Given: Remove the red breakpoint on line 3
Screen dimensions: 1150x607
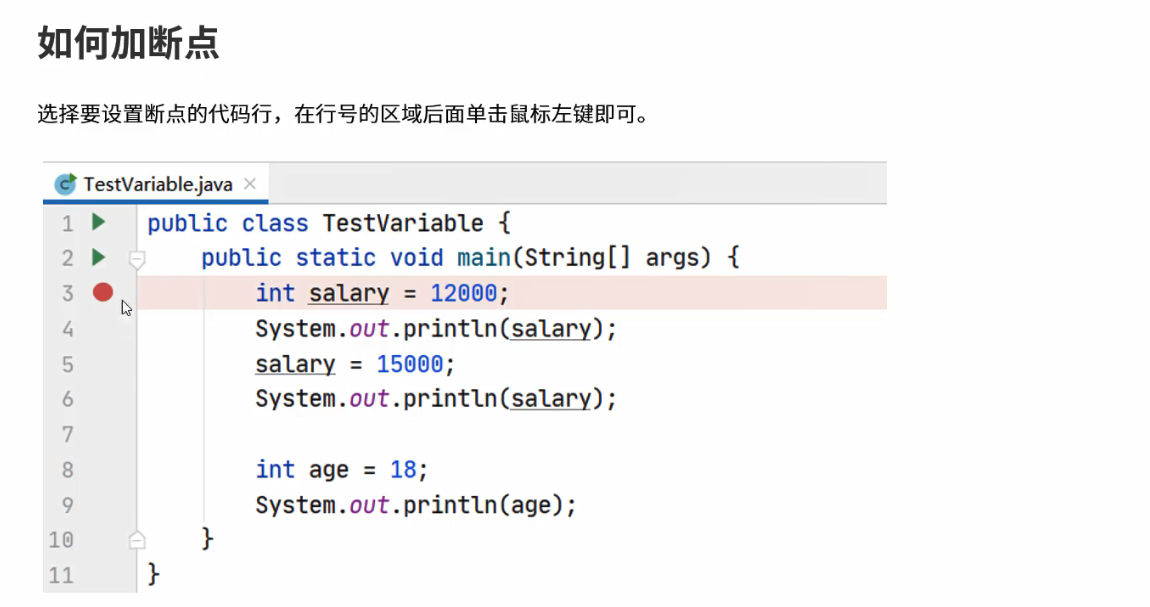Looking at the screenshot, I should coord(103,293).
